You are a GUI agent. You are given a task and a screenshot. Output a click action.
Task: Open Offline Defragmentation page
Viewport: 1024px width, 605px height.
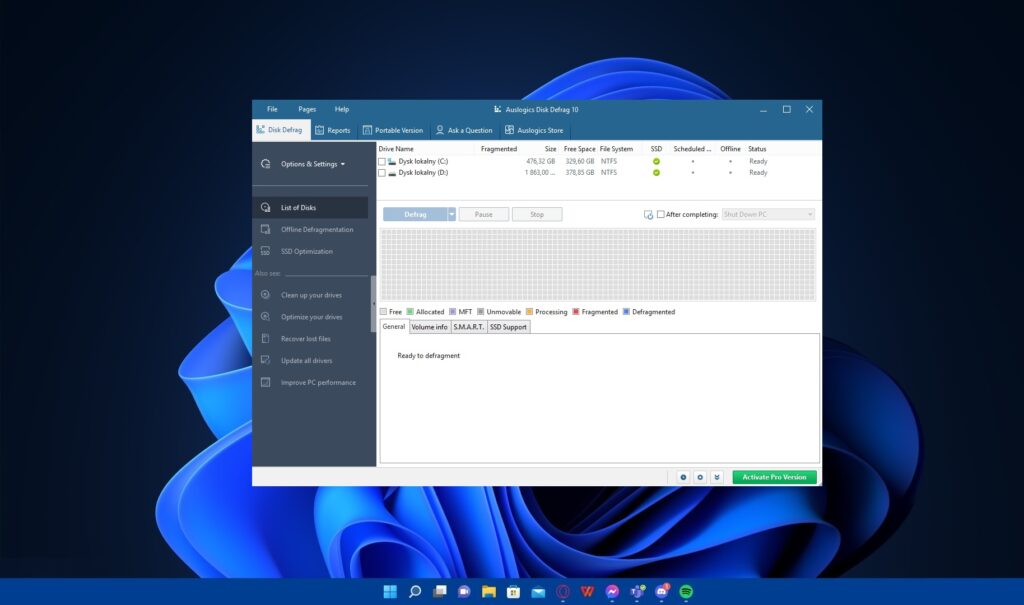click(317, 229)
